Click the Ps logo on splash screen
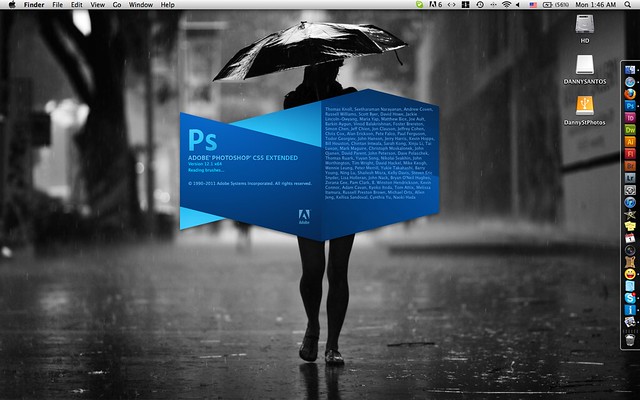The width and height of the screenshot is (640, 400). 202,140
